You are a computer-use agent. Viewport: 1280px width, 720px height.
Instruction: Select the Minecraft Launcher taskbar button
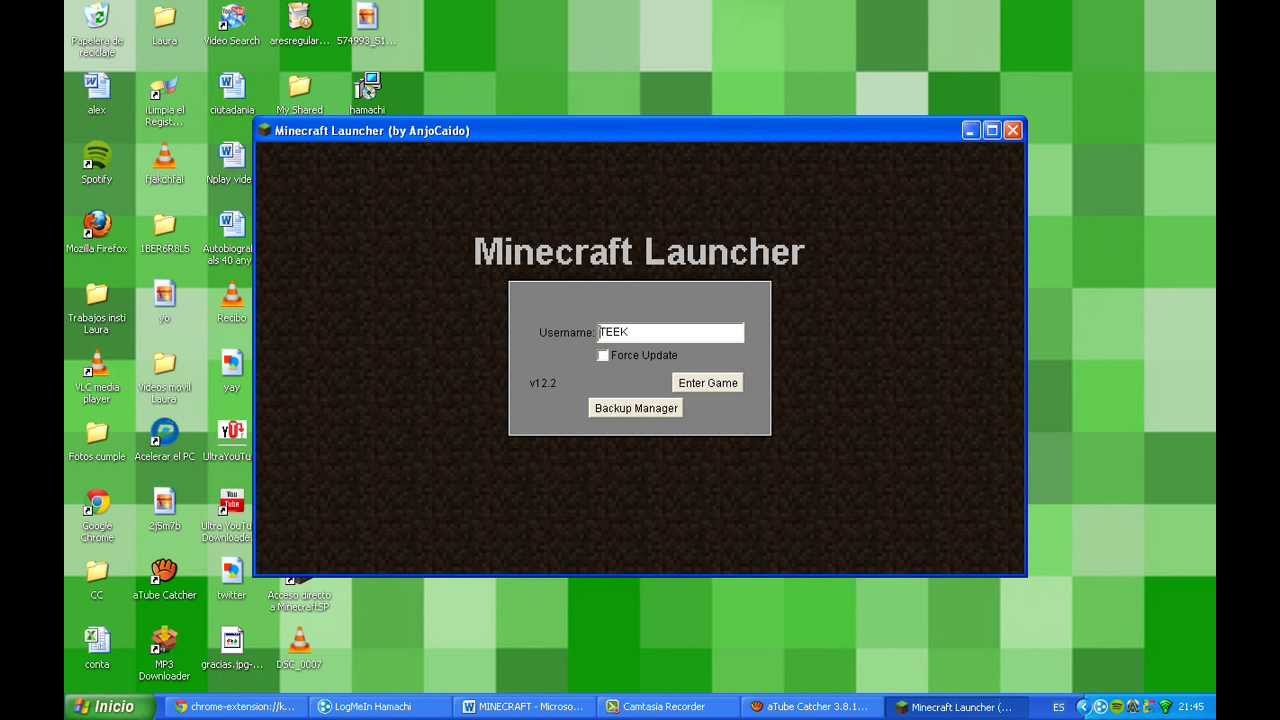pyautogui.click(x=955, y=707)
